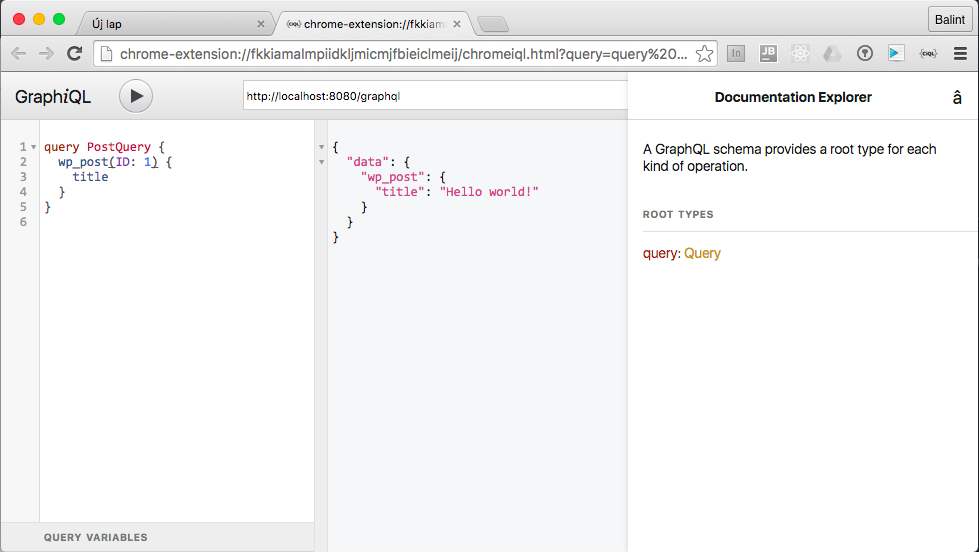This screenshot has height=552, width=979.
Task: Focus the browser address bar URL
Action: (403, 54)
